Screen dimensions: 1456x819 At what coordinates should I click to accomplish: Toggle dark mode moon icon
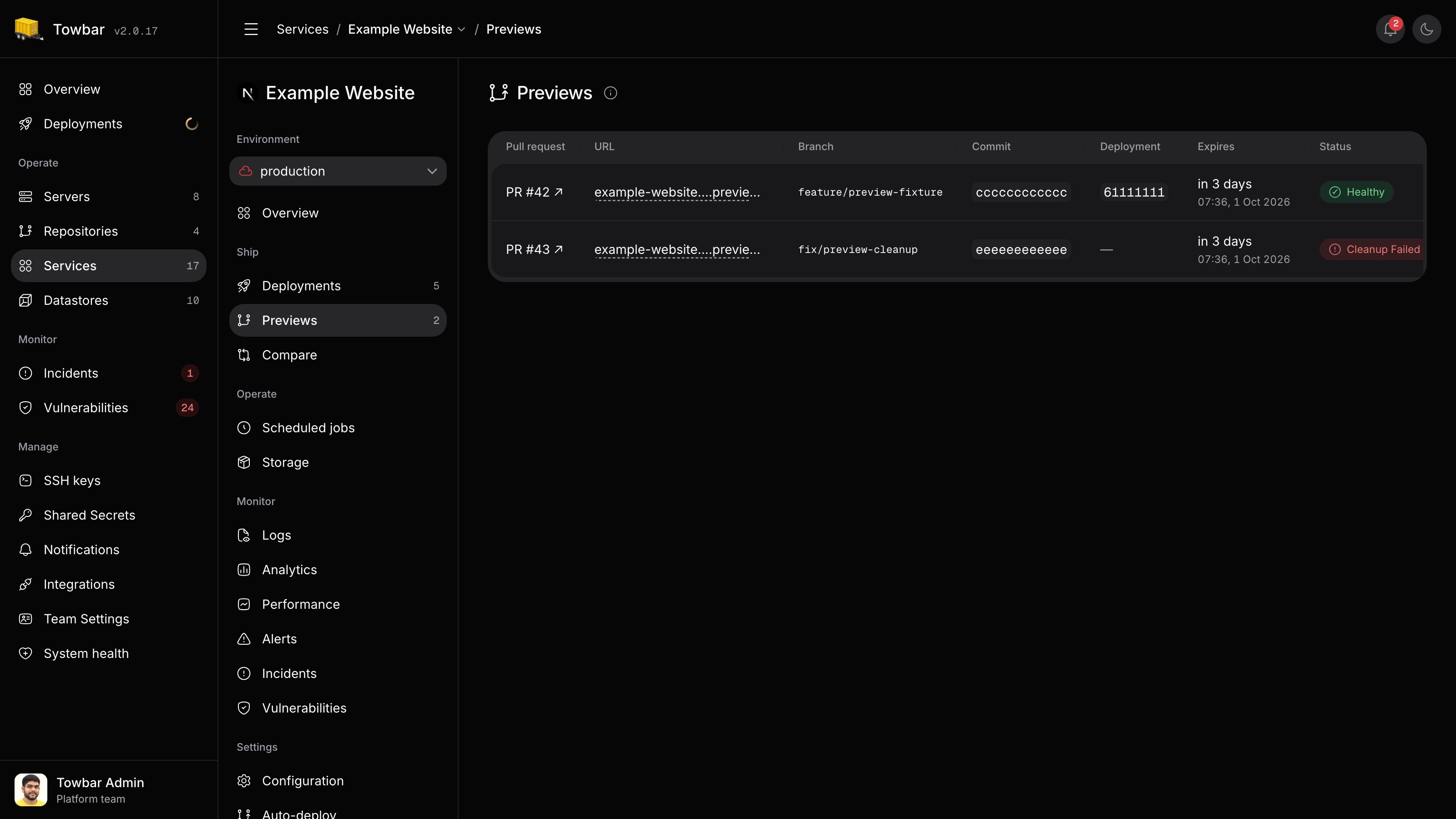[1426, 30]
